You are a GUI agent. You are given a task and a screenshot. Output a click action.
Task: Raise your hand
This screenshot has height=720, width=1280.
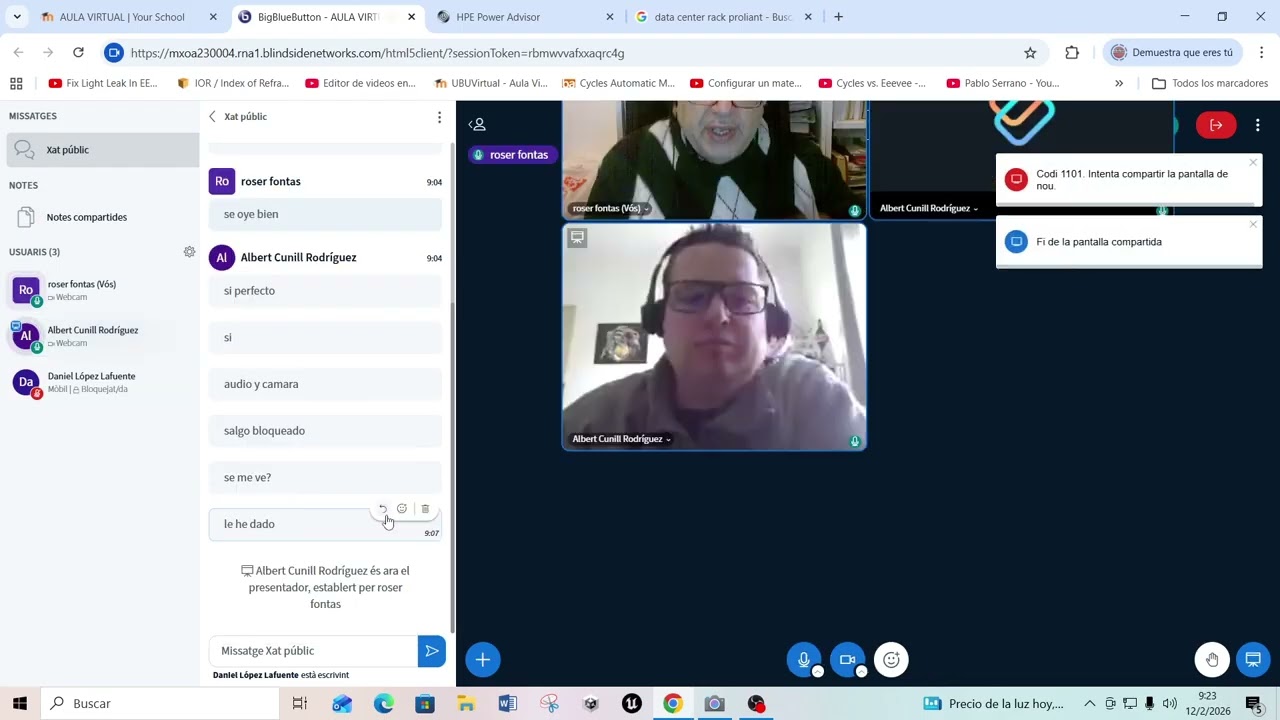(1212, 659)
